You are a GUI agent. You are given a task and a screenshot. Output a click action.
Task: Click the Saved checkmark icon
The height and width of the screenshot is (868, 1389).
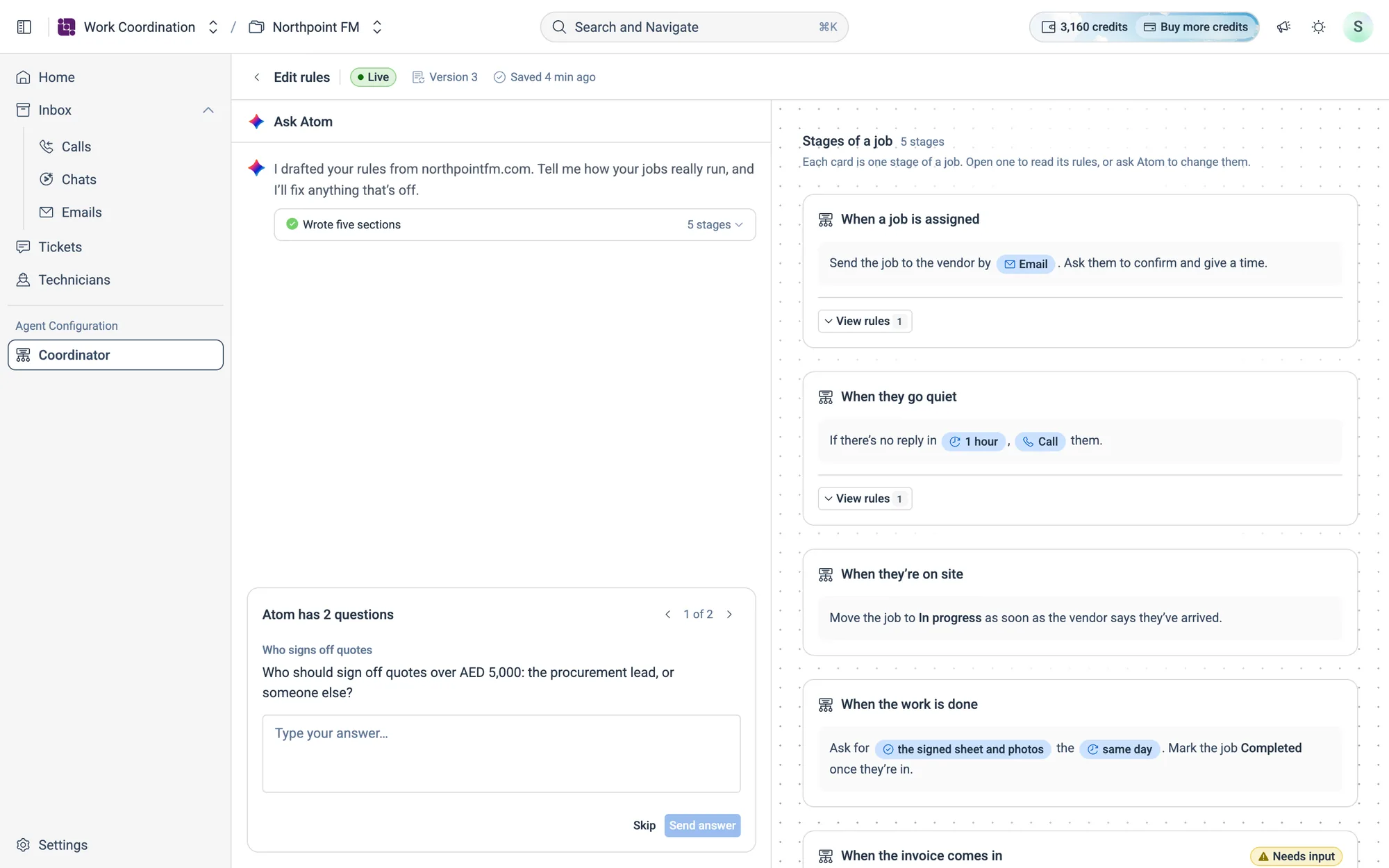(499, 77)
